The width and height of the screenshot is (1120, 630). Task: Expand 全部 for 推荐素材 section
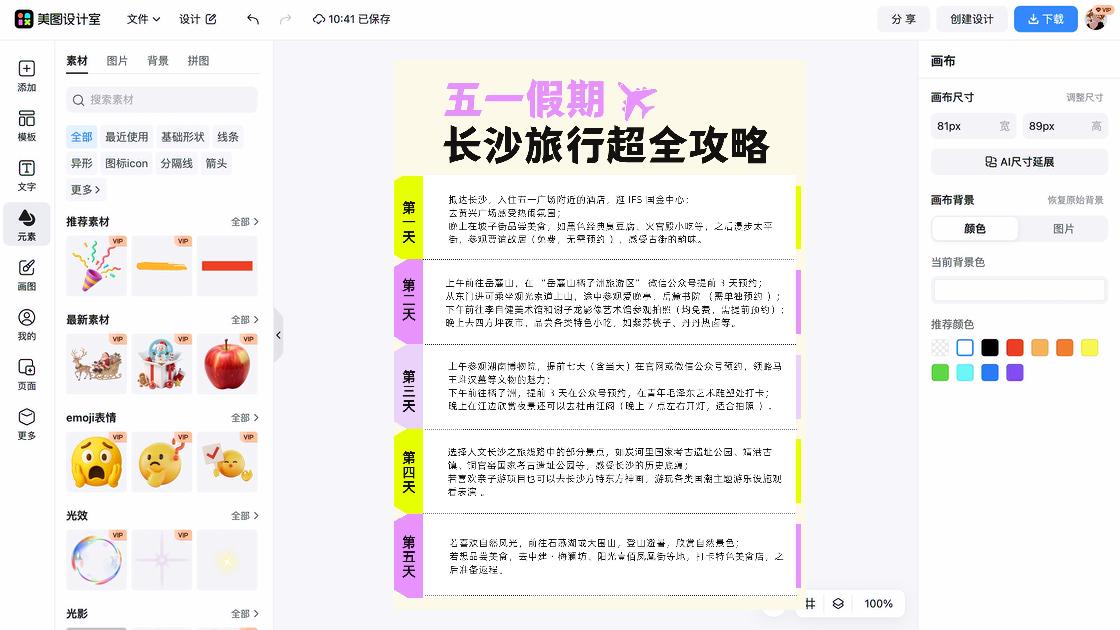click(x=244, y=221)
